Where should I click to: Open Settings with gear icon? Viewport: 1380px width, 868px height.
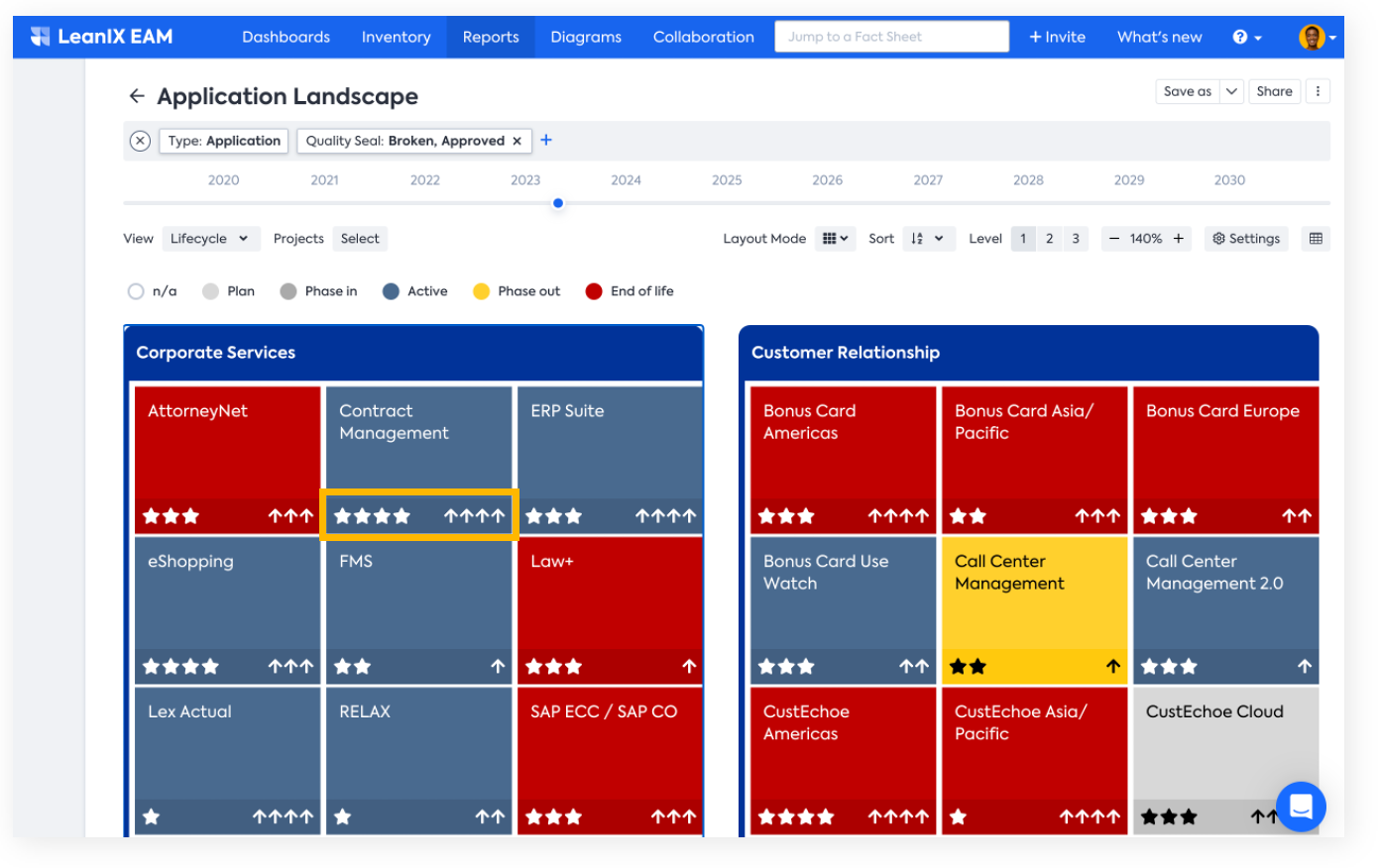(x=1246, y=239)
